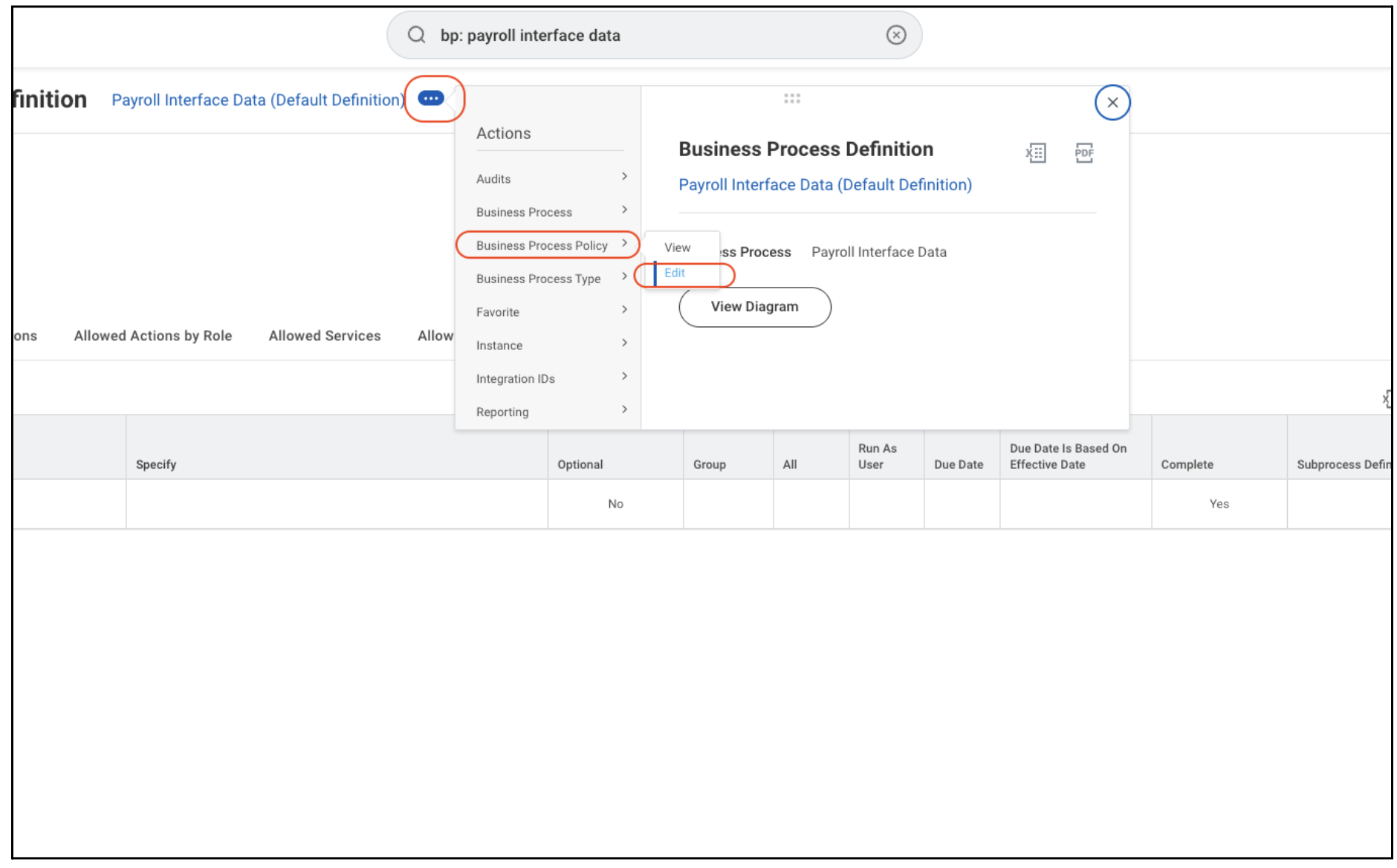Click the Business Process Definition popup title
Image resolution: width=1397 pixels, height=868 pixels.
806,149
